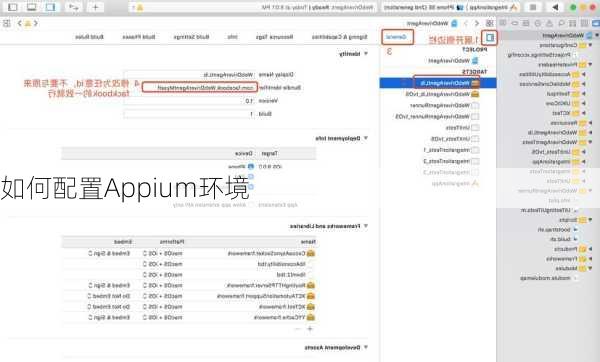Toggle the navigator panel button in toolbar
The image size is (600, 362).
pos(51,7)
